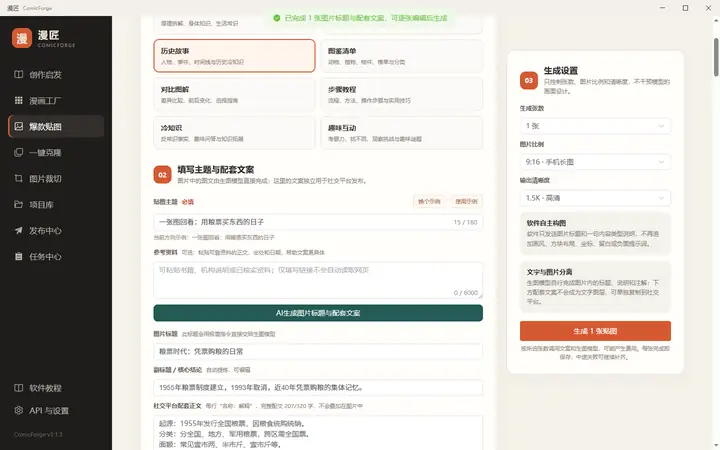The height and width of the screenshot is (450, 720).
Task: Click the 换个示例 button
Action: 429,202
